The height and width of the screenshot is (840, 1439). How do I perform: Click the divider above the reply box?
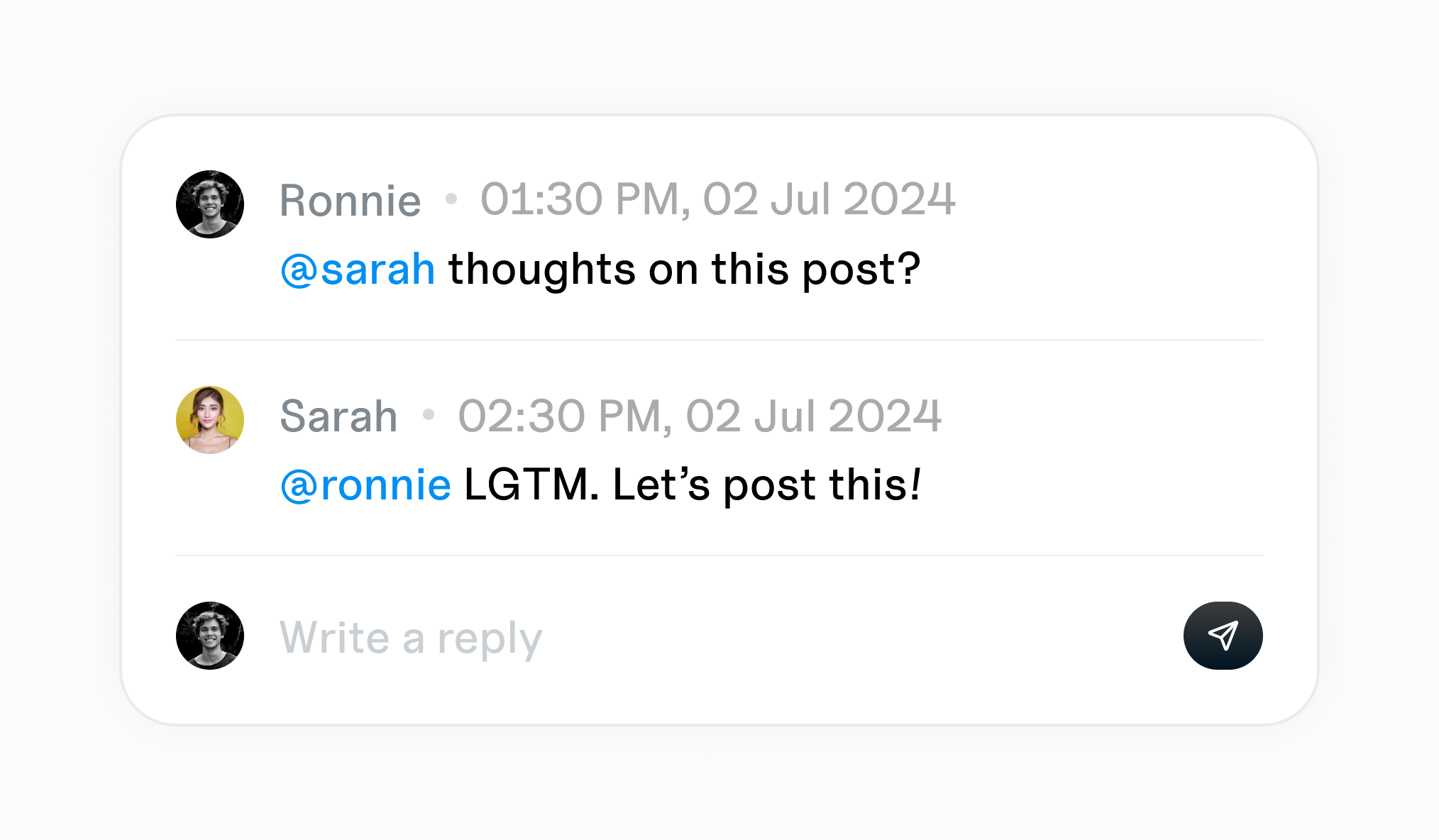tap(719, 556)
